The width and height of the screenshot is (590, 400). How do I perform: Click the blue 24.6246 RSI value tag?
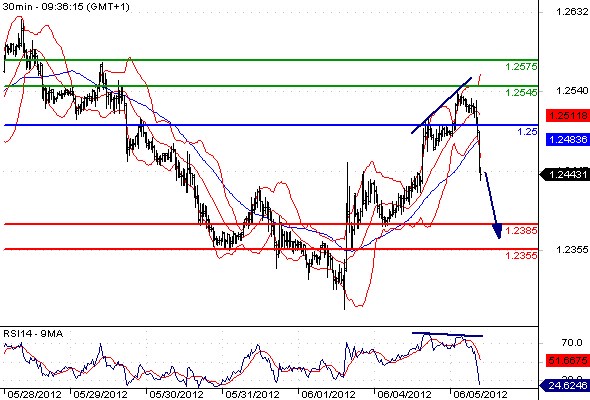pos(564,385)
